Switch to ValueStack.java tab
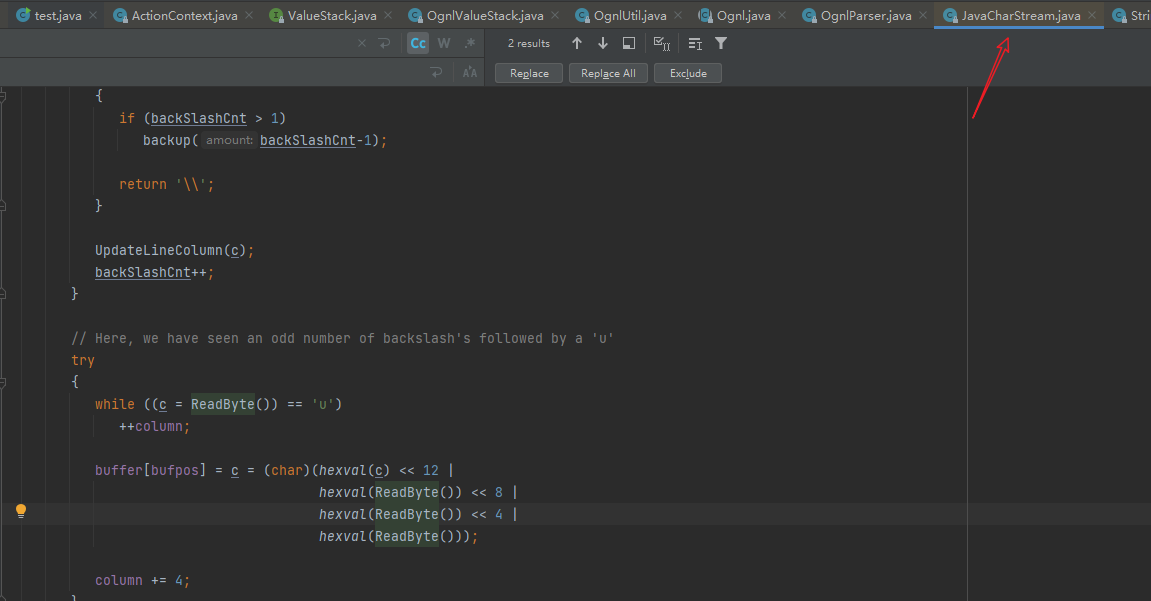Screen dimensions: 1151x601 332,15
